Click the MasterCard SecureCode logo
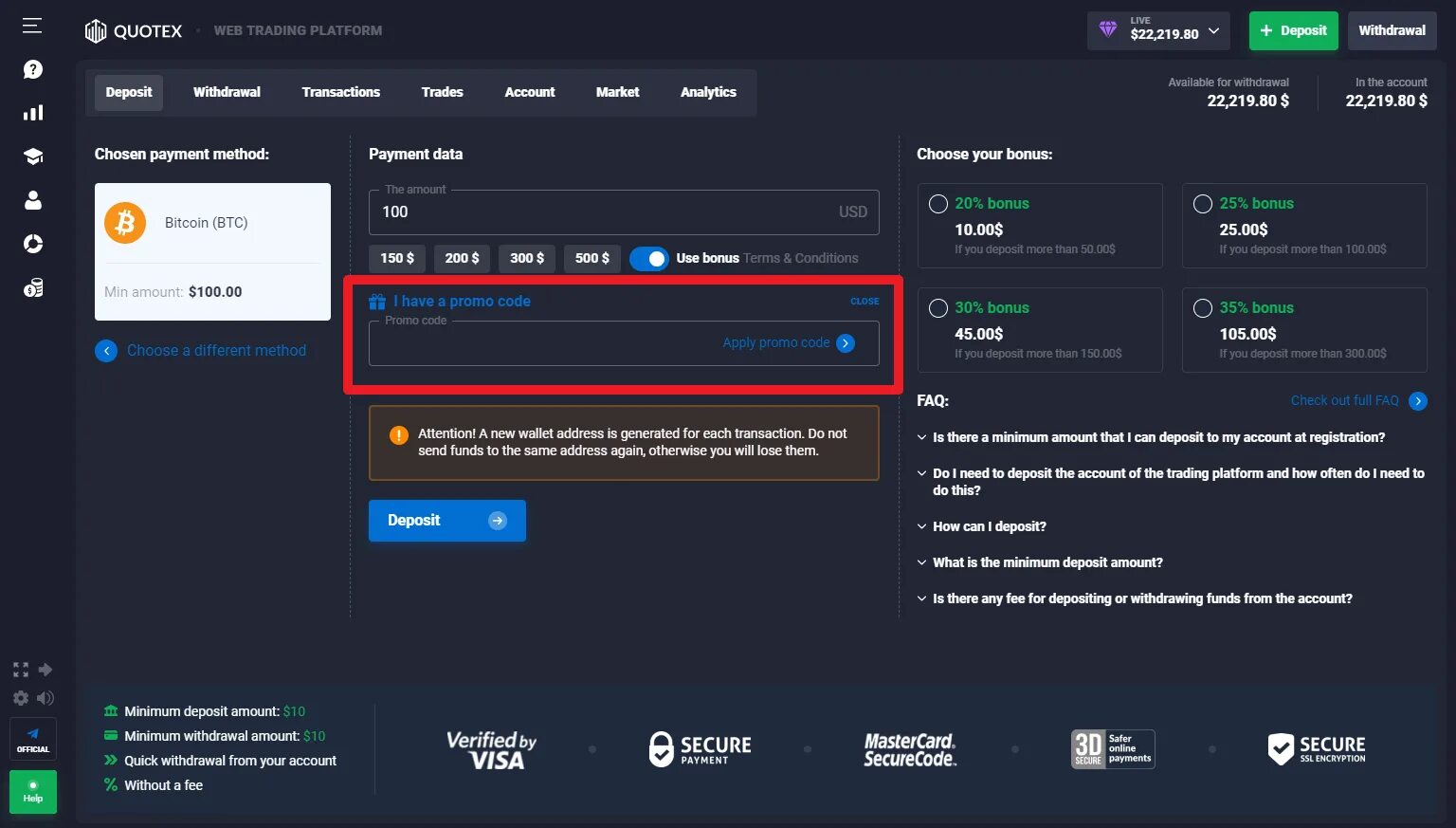This screenshot has height=828, width=1456. pyautogui.click(x=910, y=749)
